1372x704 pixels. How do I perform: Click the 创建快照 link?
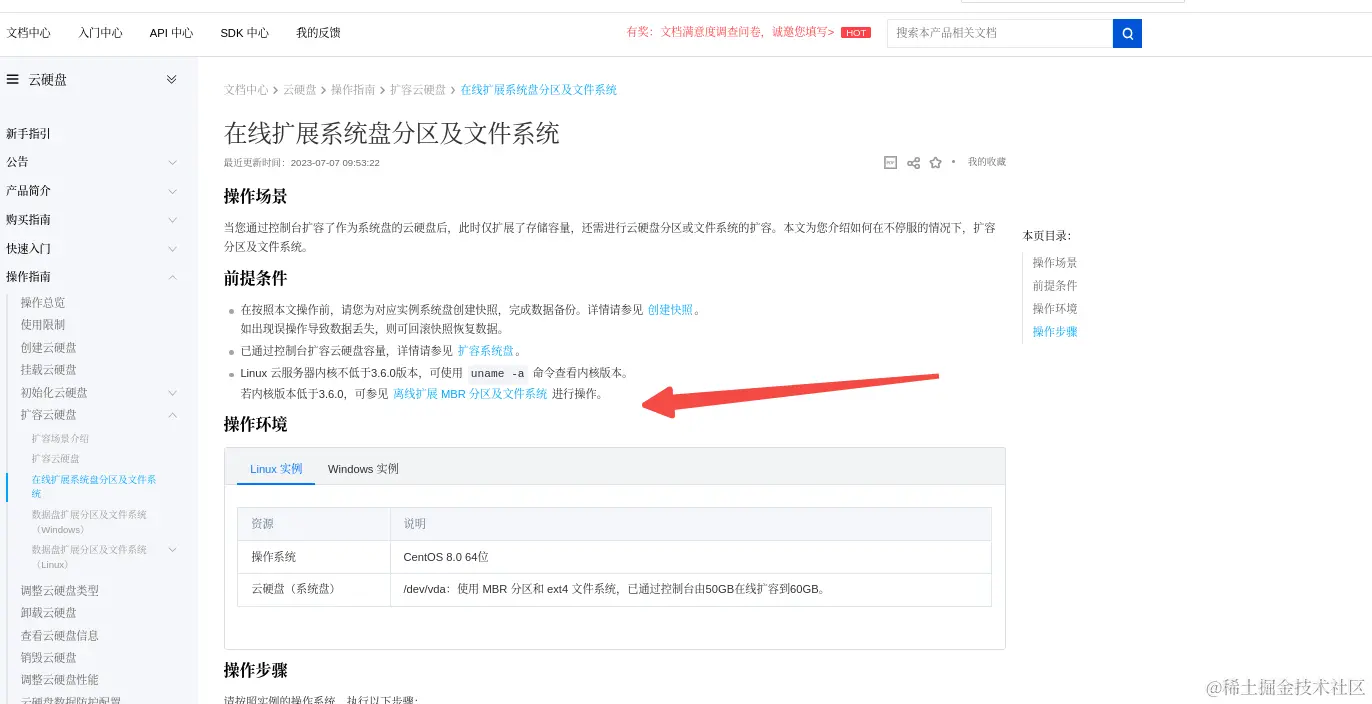click(x=670, y=310)
